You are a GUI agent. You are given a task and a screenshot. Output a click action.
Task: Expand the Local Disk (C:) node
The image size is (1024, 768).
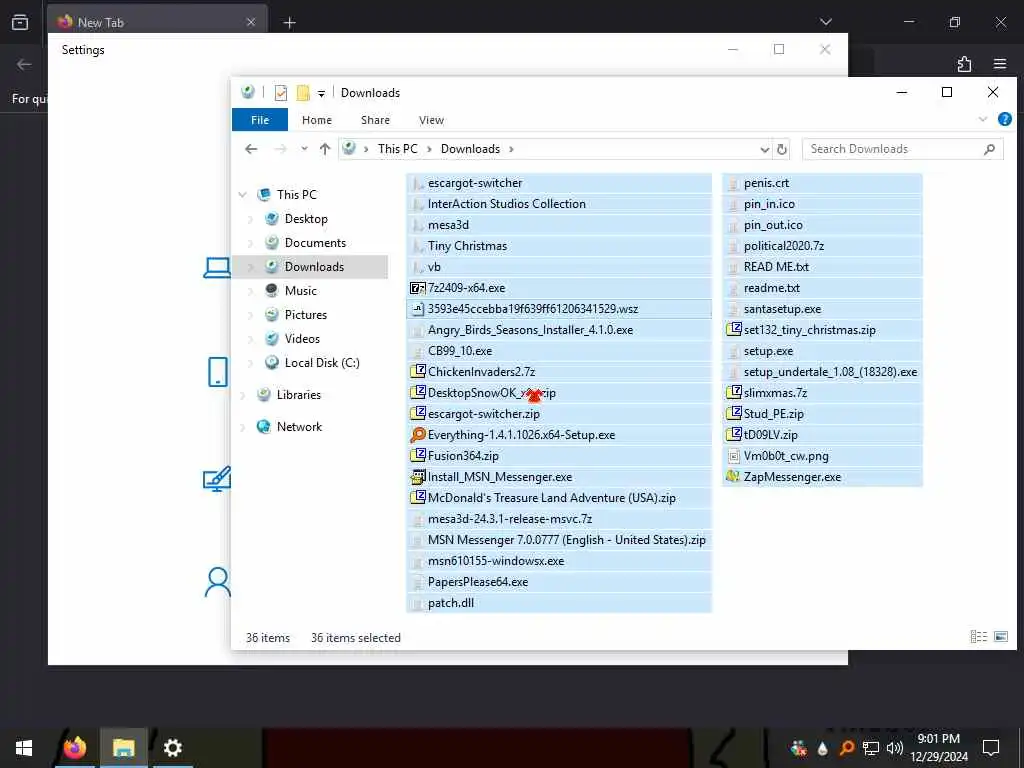pyautogui.click(x=250, y=363)
